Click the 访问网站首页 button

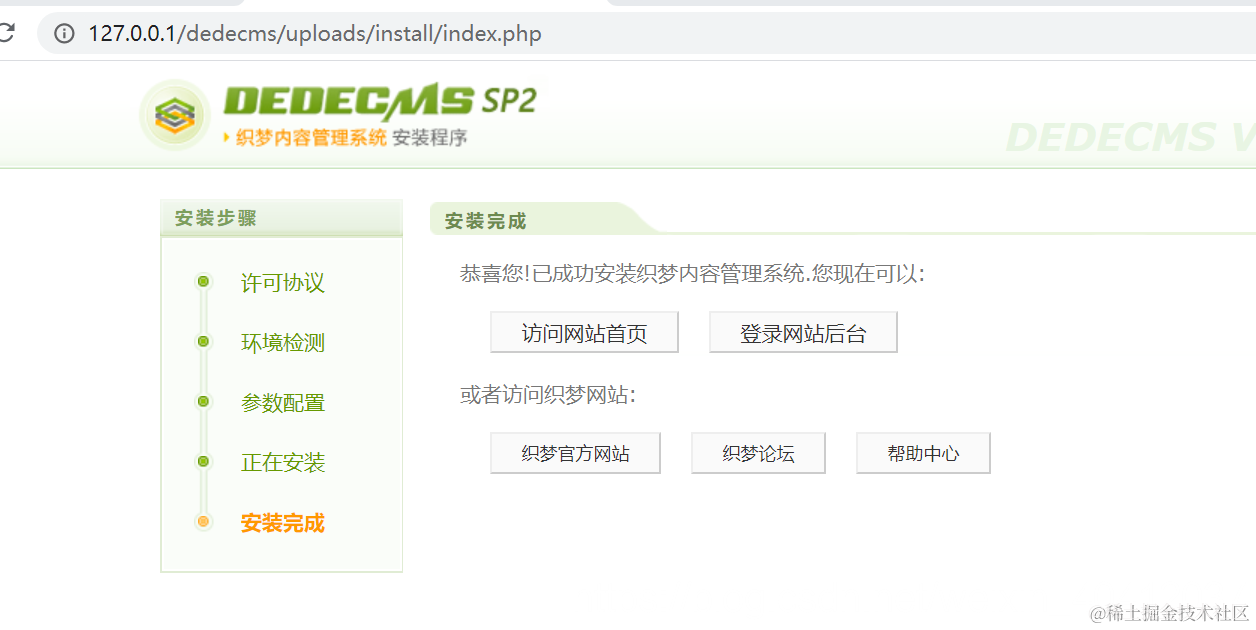[584, 333]
